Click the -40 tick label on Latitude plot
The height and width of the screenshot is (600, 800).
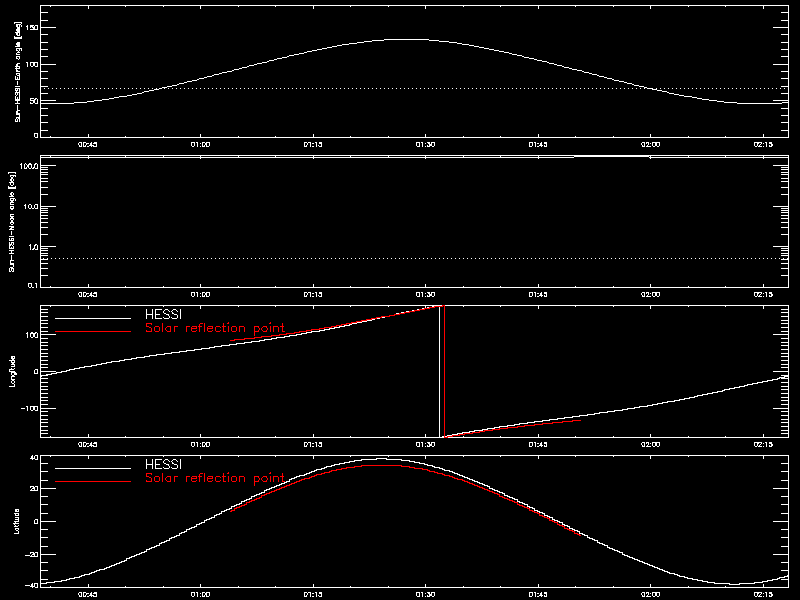(32, 585)
